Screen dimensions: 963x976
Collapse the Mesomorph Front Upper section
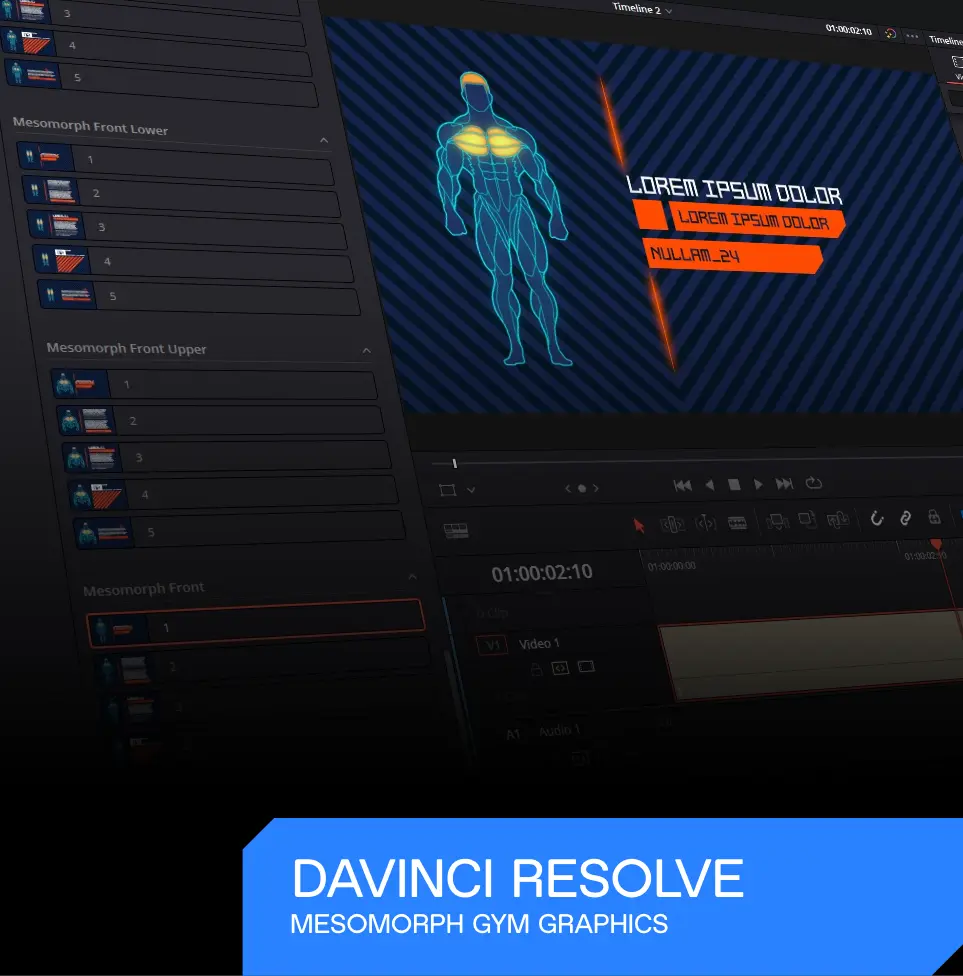(x=366, y=350)
